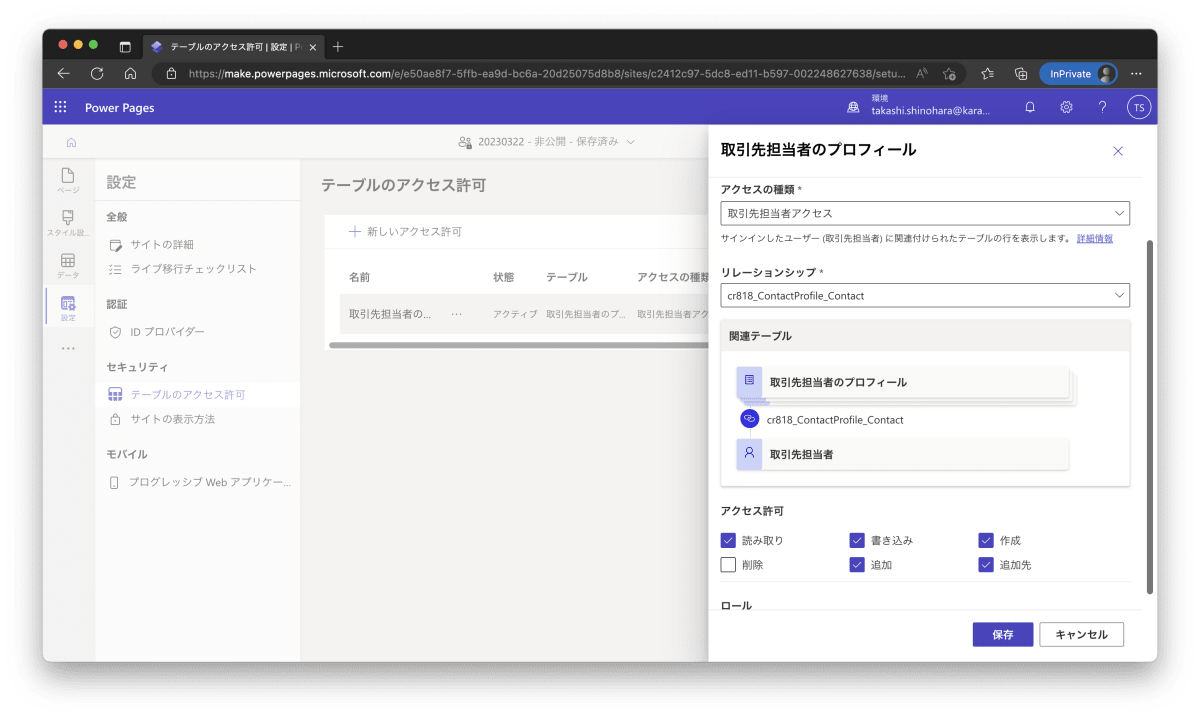The height and width of the screenshot is (718, 1200).
Task: Reload the page with refresh icon
Action: point(97,73)
